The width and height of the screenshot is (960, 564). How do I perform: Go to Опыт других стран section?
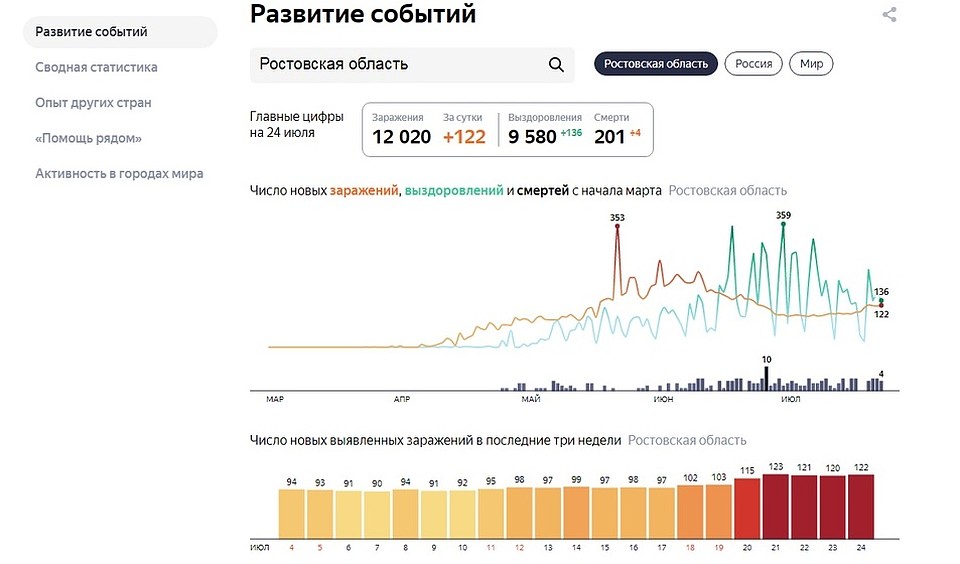point(93,103)
